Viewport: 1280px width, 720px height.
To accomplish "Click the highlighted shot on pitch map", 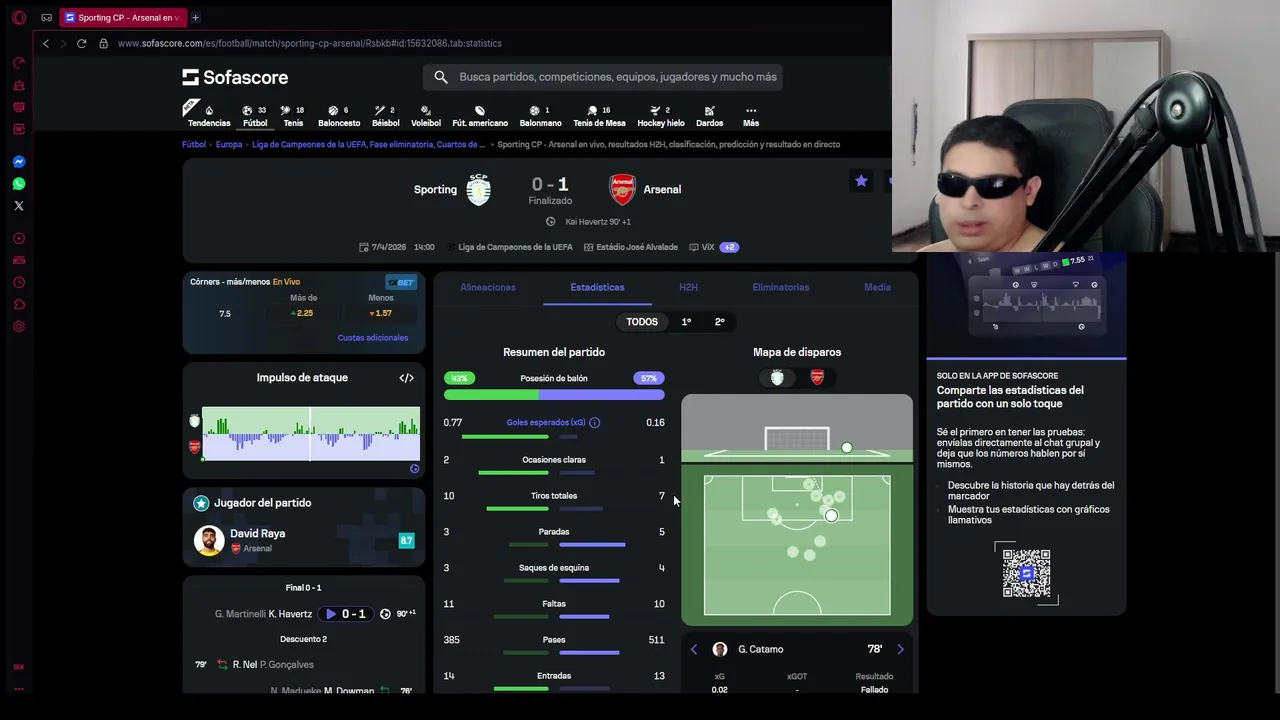I will tap(831, 516).
